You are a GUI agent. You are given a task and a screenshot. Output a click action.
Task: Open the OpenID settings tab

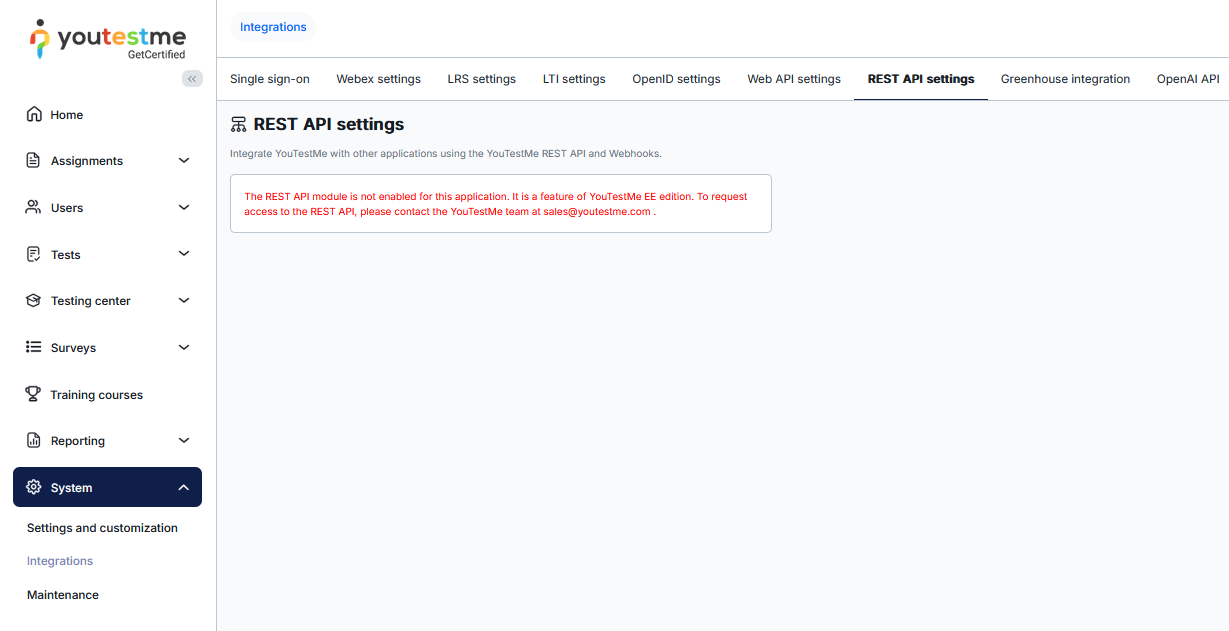coord(676,79)
